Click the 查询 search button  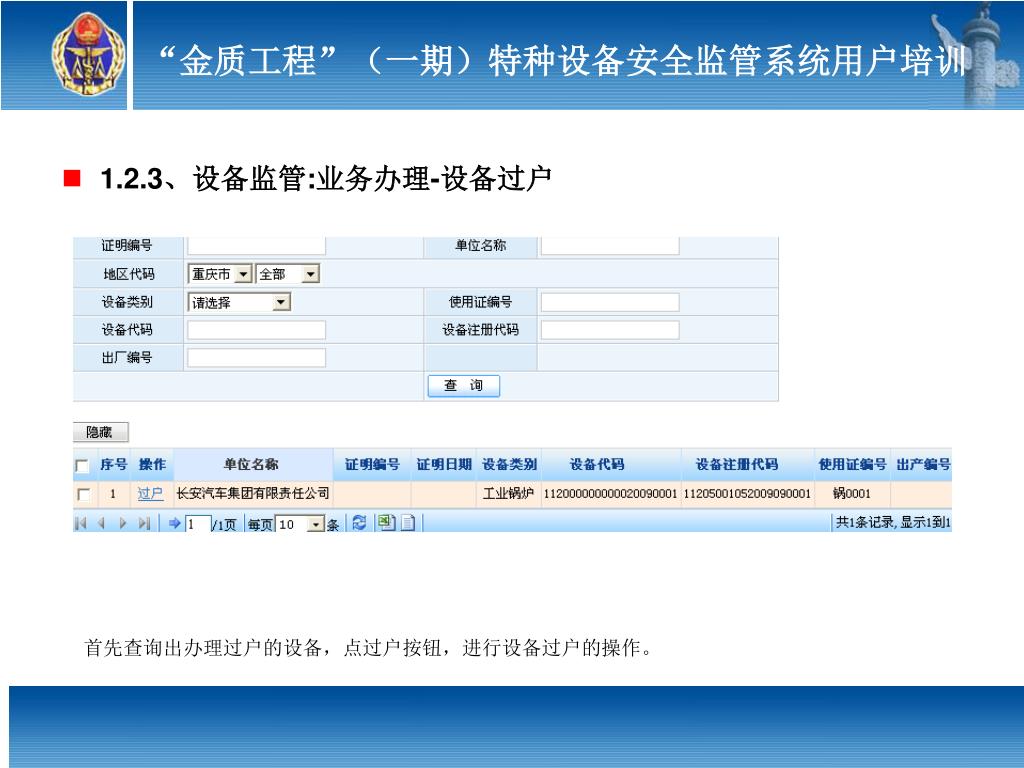click(x=464, y=385)
